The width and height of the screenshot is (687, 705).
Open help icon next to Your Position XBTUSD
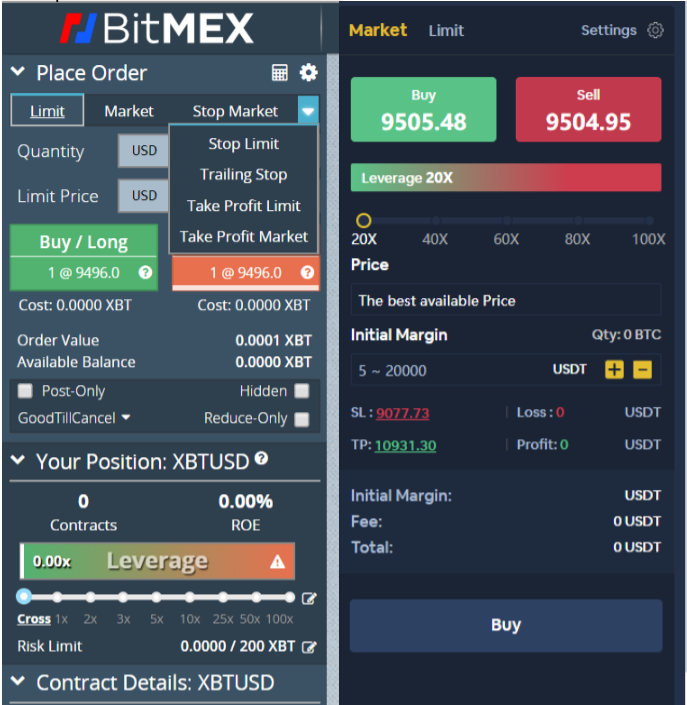coord(261,458)
